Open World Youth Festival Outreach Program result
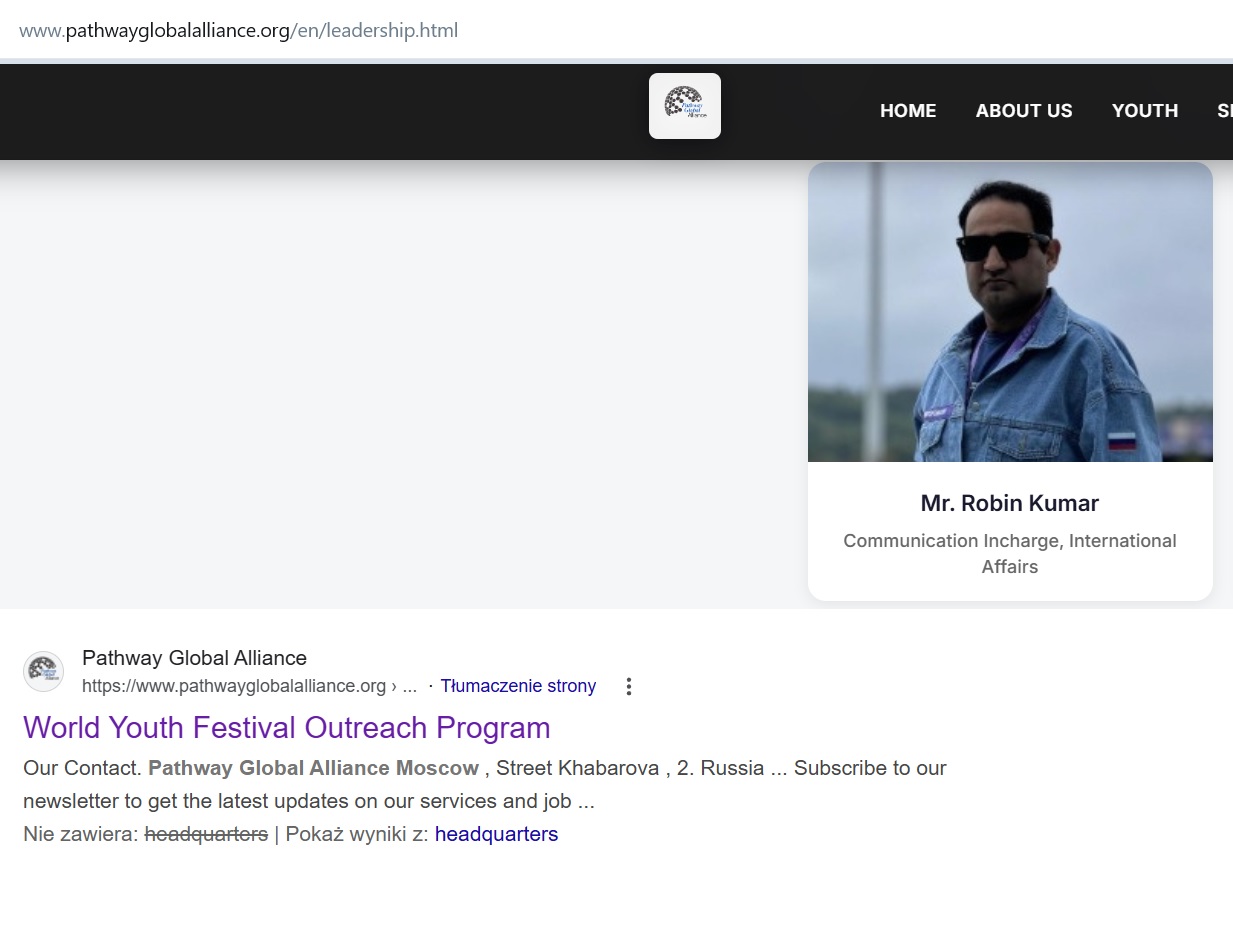This screenshot has width=1233, height=927. (287, 727)
